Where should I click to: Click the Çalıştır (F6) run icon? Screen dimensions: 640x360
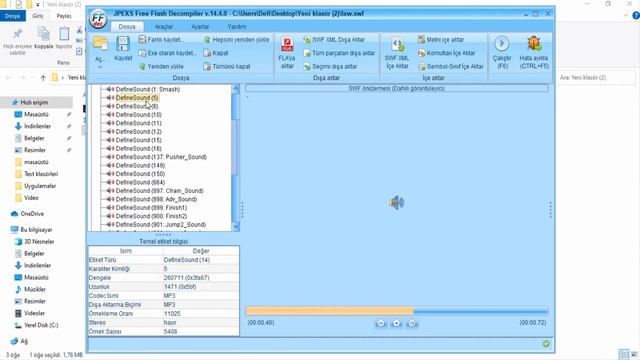click(x=502, y=43)
